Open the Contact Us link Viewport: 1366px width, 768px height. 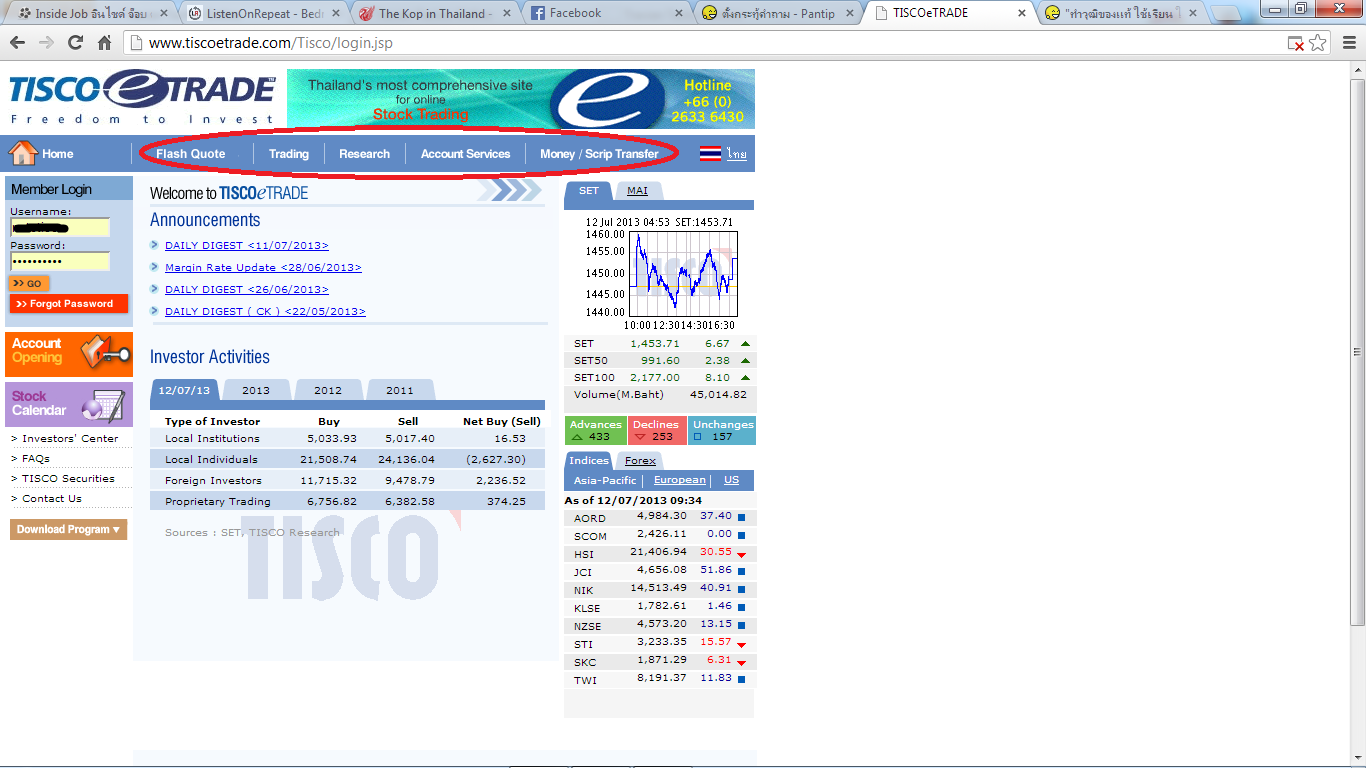52,499
